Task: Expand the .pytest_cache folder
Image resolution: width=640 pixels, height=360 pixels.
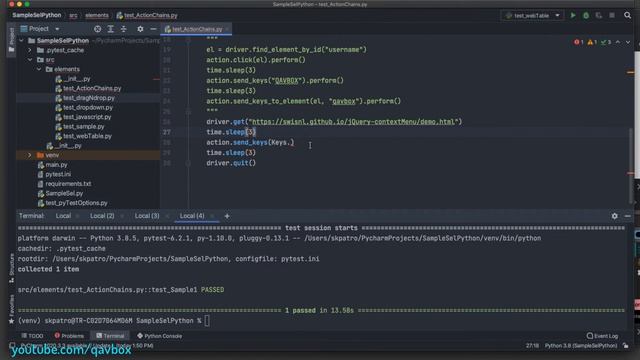Action: (x=30, y=50)
